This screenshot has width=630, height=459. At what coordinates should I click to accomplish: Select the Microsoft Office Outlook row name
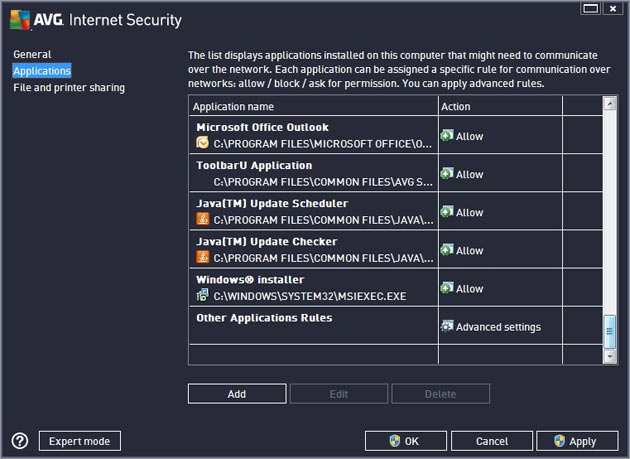coord(262,127)
